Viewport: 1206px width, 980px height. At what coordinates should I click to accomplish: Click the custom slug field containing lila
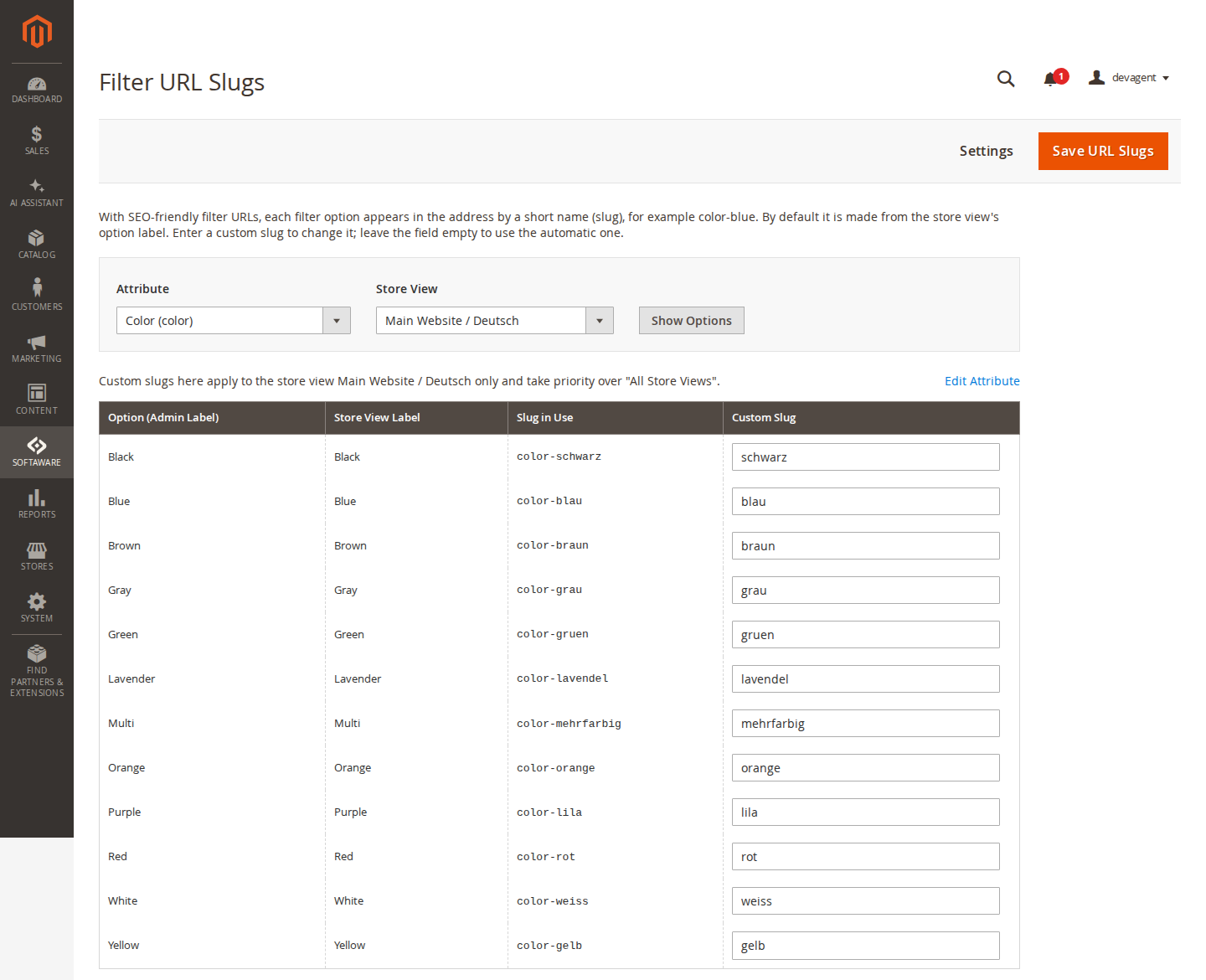(x=866, y=812)
